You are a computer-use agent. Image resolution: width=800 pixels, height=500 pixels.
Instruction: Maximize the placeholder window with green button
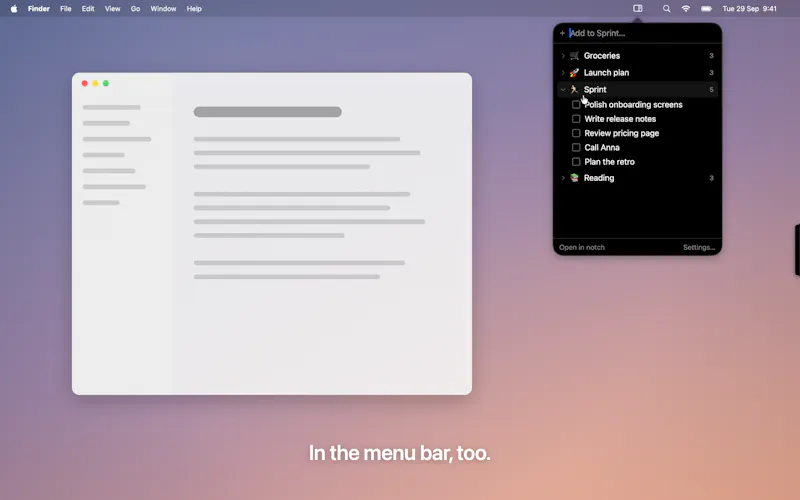[x=106, y=83]
